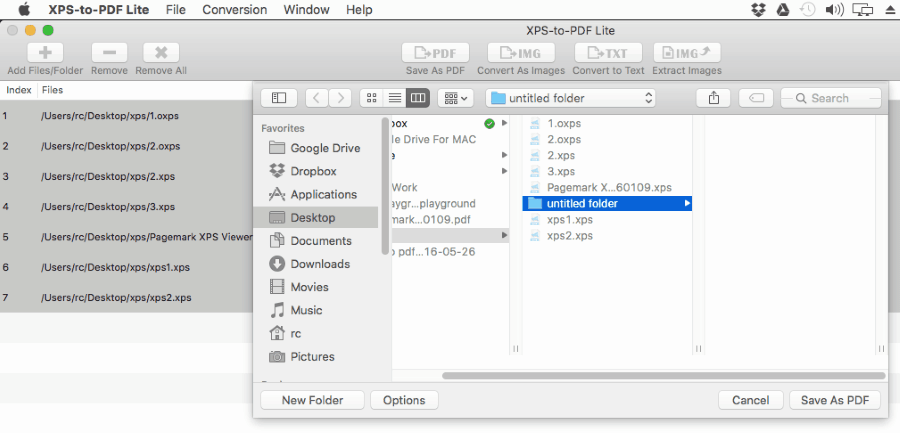Screen dimensions: 900x433
Task: Click the Pagemark X...60109.xps file
Action: tap(607, 187)
